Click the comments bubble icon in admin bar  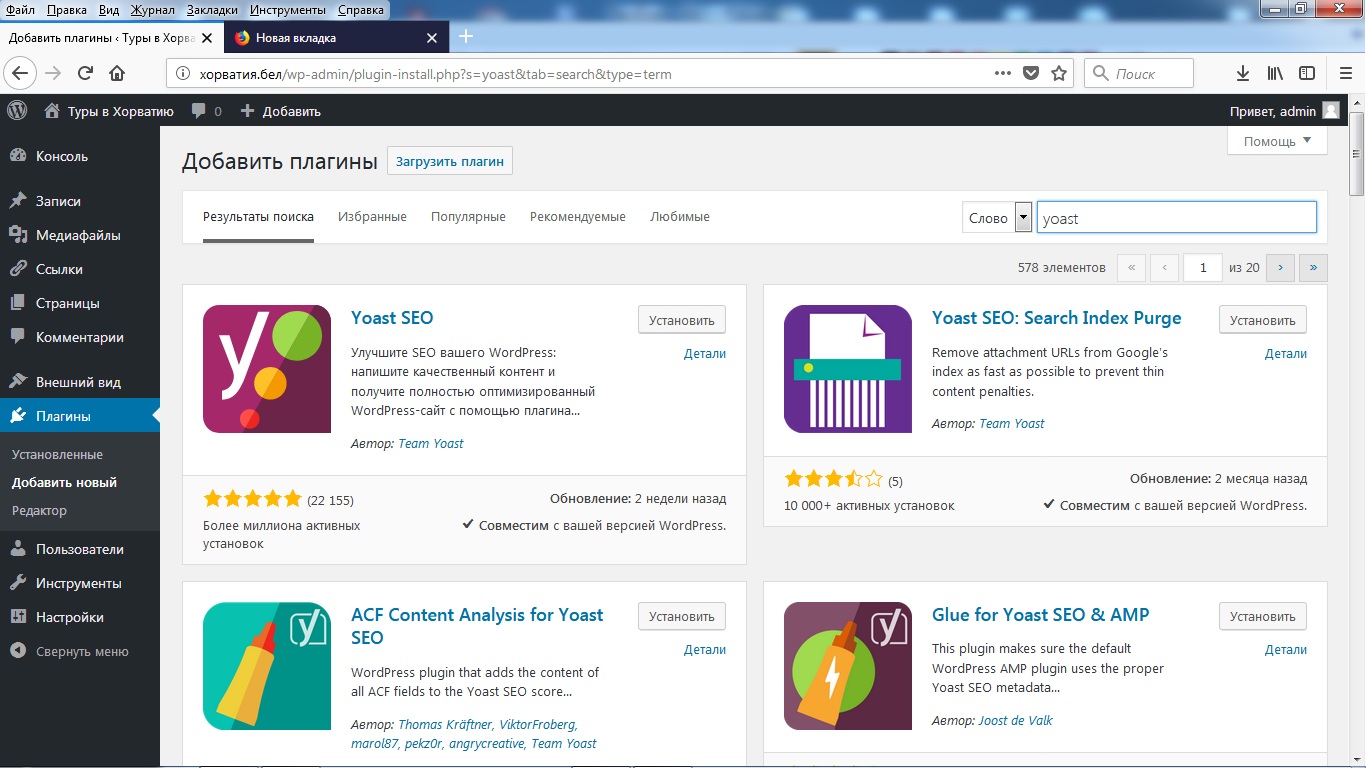coord(200,111)
